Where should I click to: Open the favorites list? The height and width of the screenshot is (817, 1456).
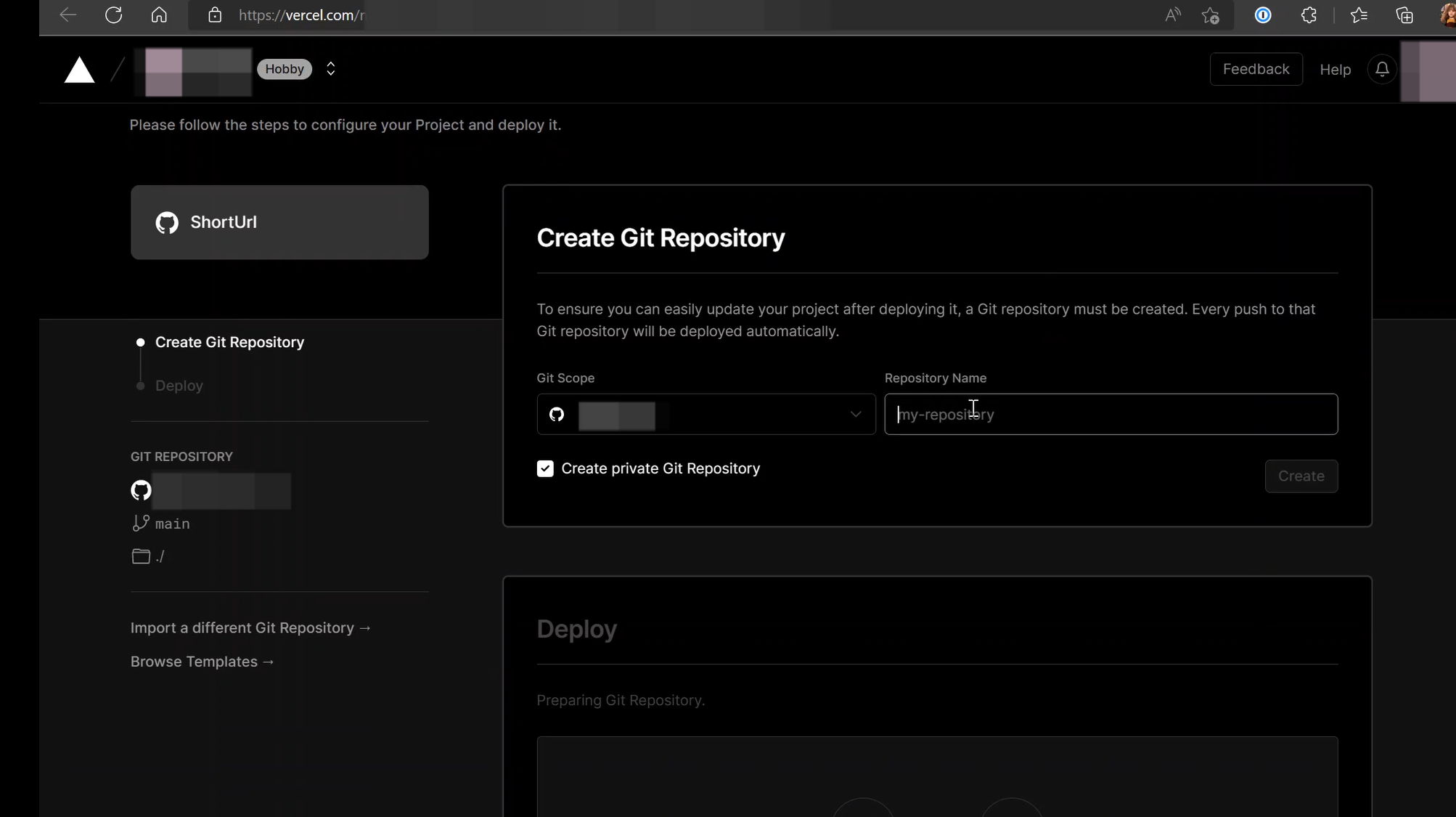point(1359,15)
